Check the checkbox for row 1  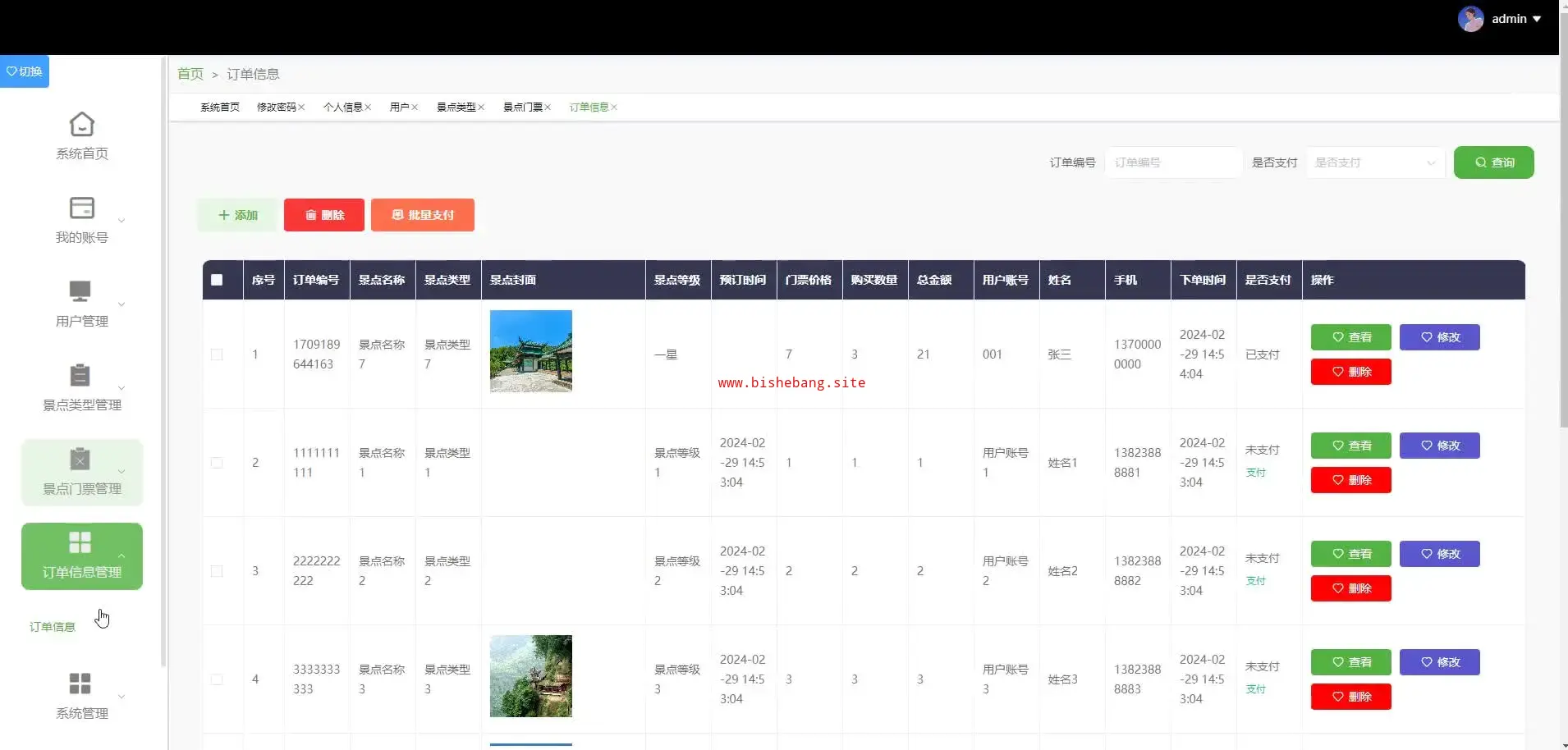(x=217, y=354)
